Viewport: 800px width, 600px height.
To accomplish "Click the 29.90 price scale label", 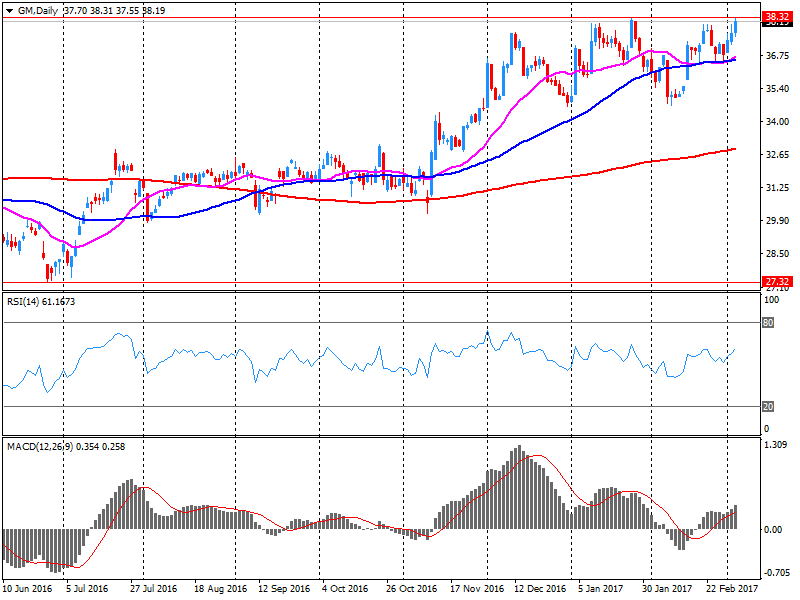I will tap(776, 221).
